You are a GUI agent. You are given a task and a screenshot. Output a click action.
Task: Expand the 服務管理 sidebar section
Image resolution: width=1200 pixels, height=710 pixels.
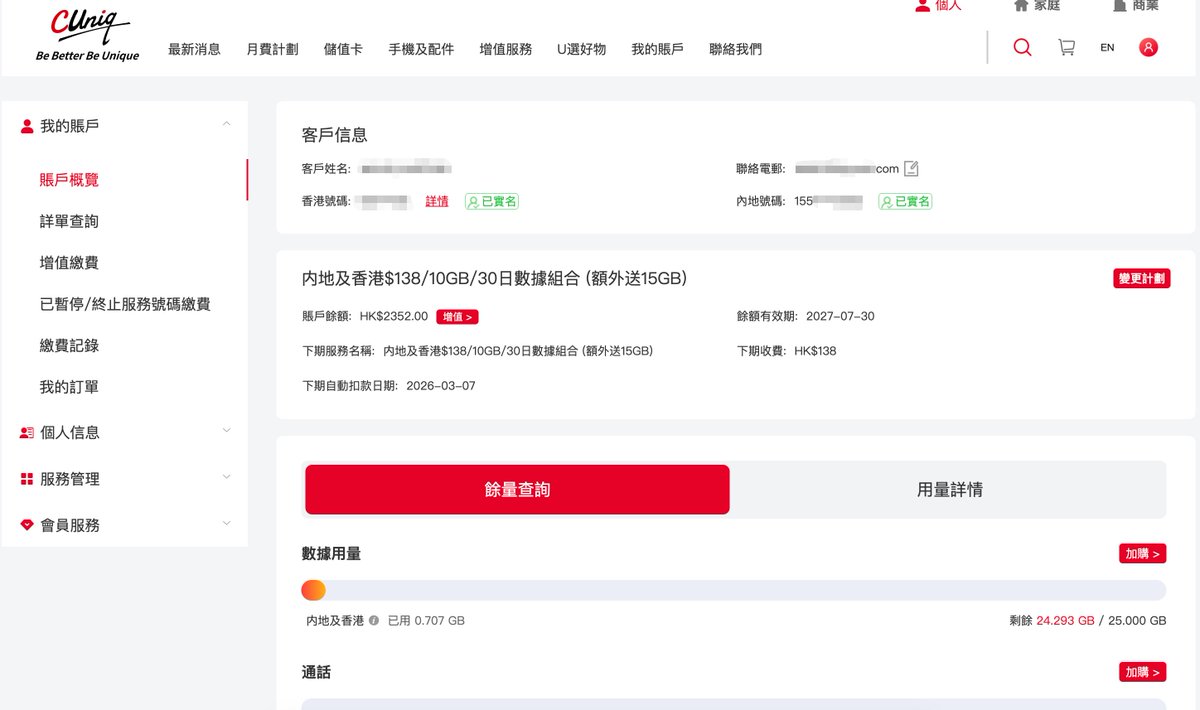click(226, 477)
